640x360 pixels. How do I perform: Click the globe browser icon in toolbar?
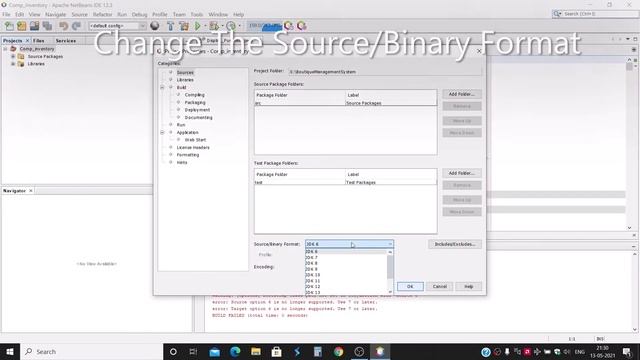click(155, 26)
